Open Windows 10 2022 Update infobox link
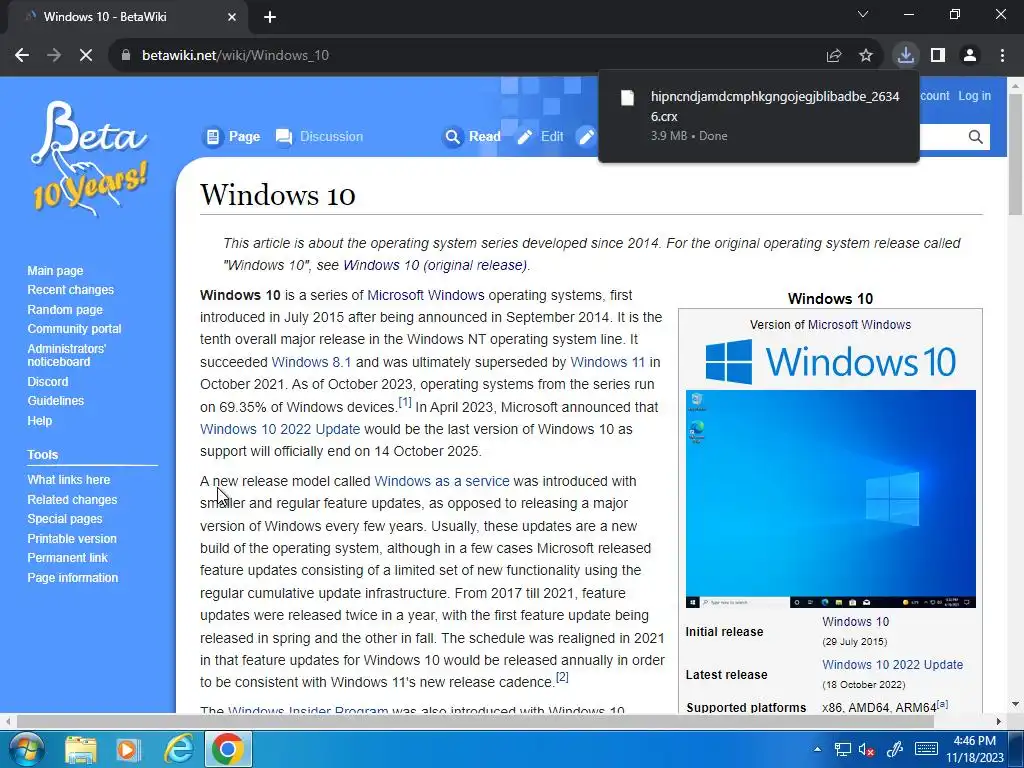The width and height of the screenshot is (1024, 768). click(892, 665)
